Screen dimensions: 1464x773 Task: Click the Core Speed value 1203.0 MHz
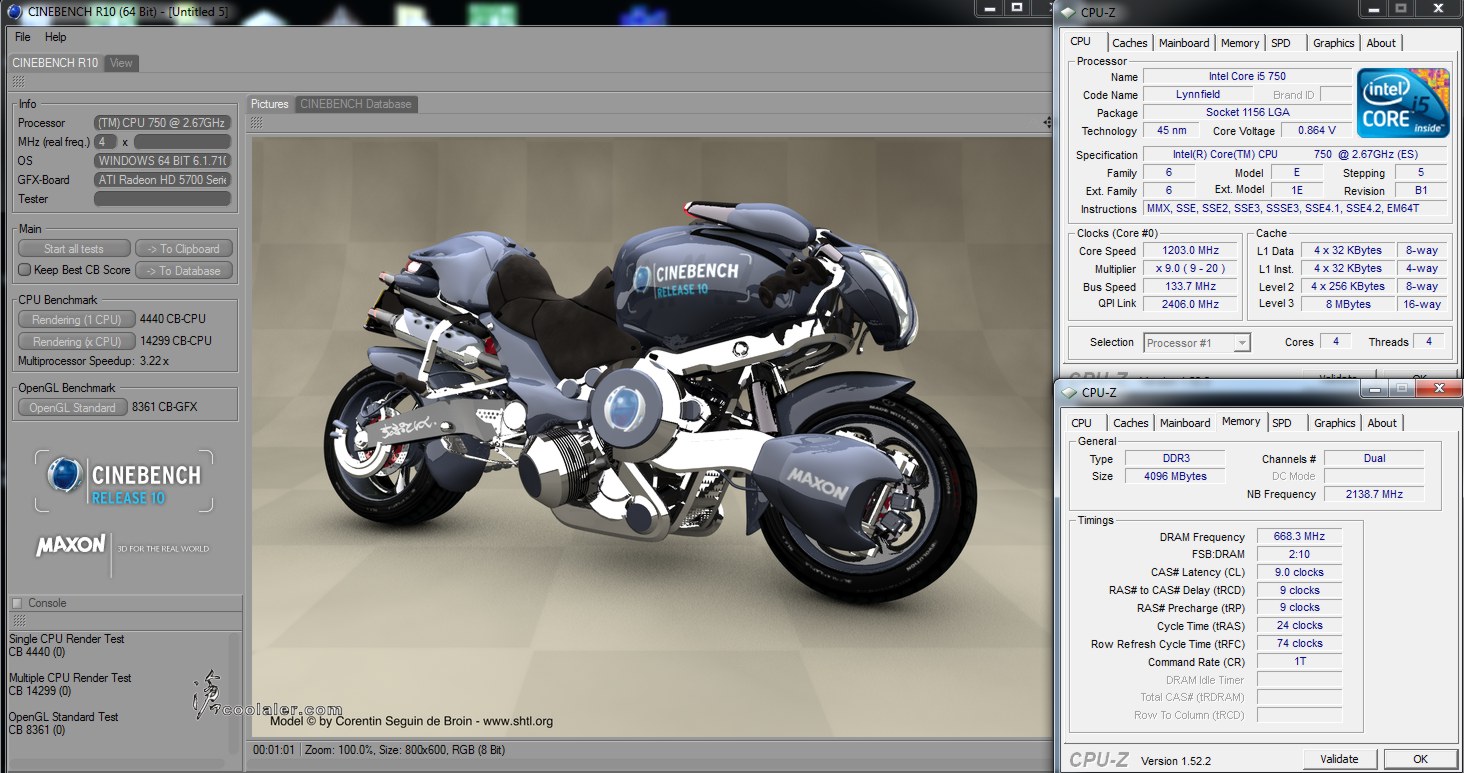tap(1191, 251)
